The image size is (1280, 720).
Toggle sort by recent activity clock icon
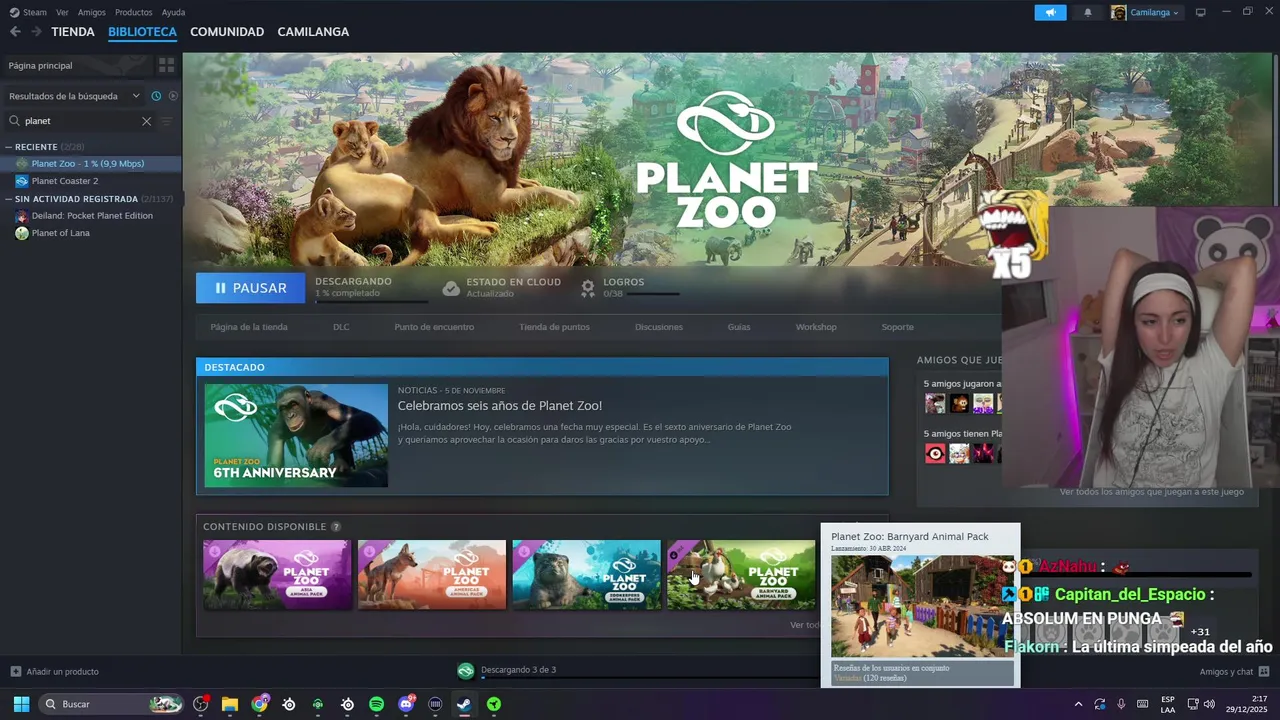[156, 96]
